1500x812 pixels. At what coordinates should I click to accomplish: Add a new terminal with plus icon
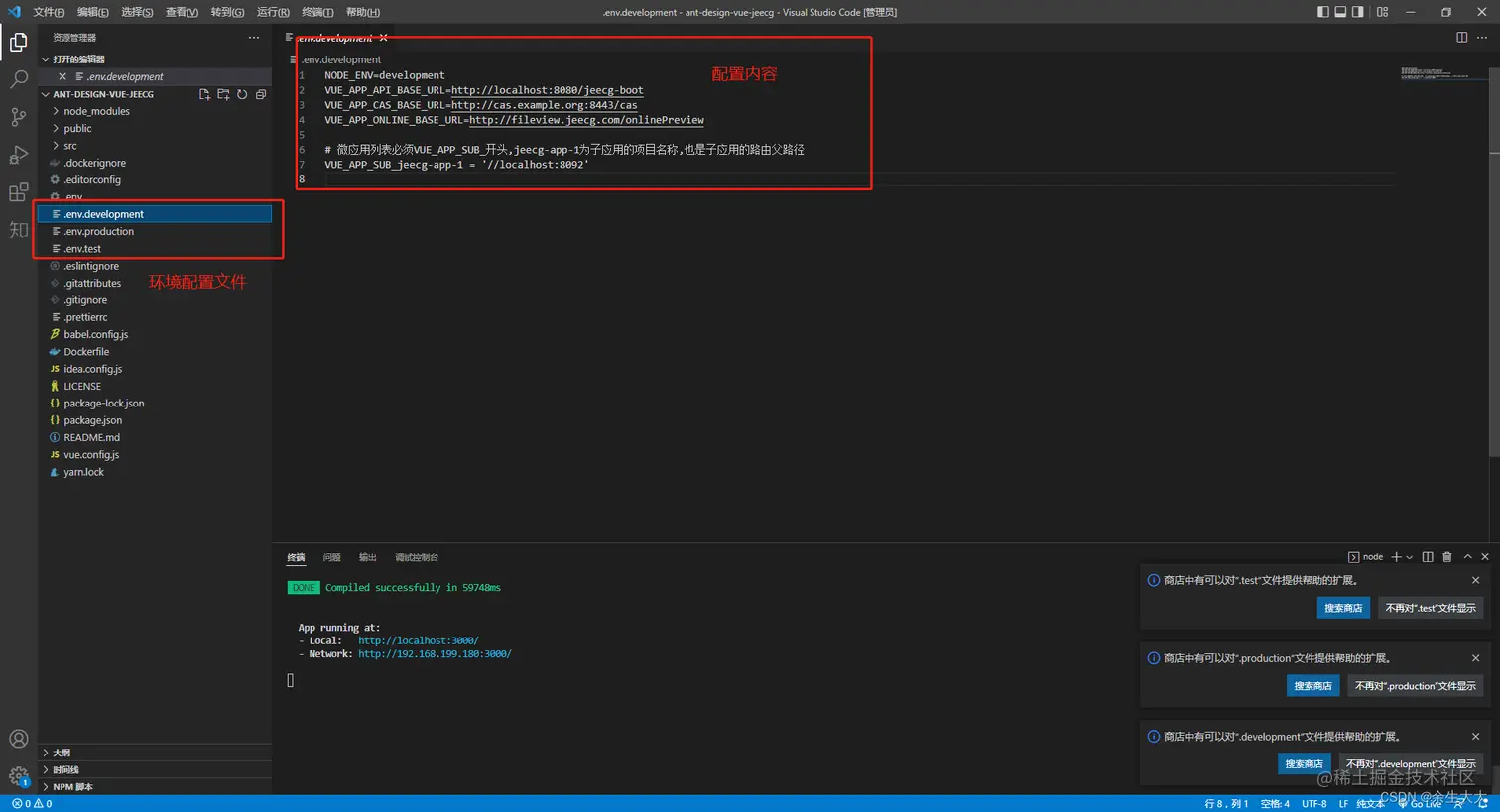[x=1396, y=557]
